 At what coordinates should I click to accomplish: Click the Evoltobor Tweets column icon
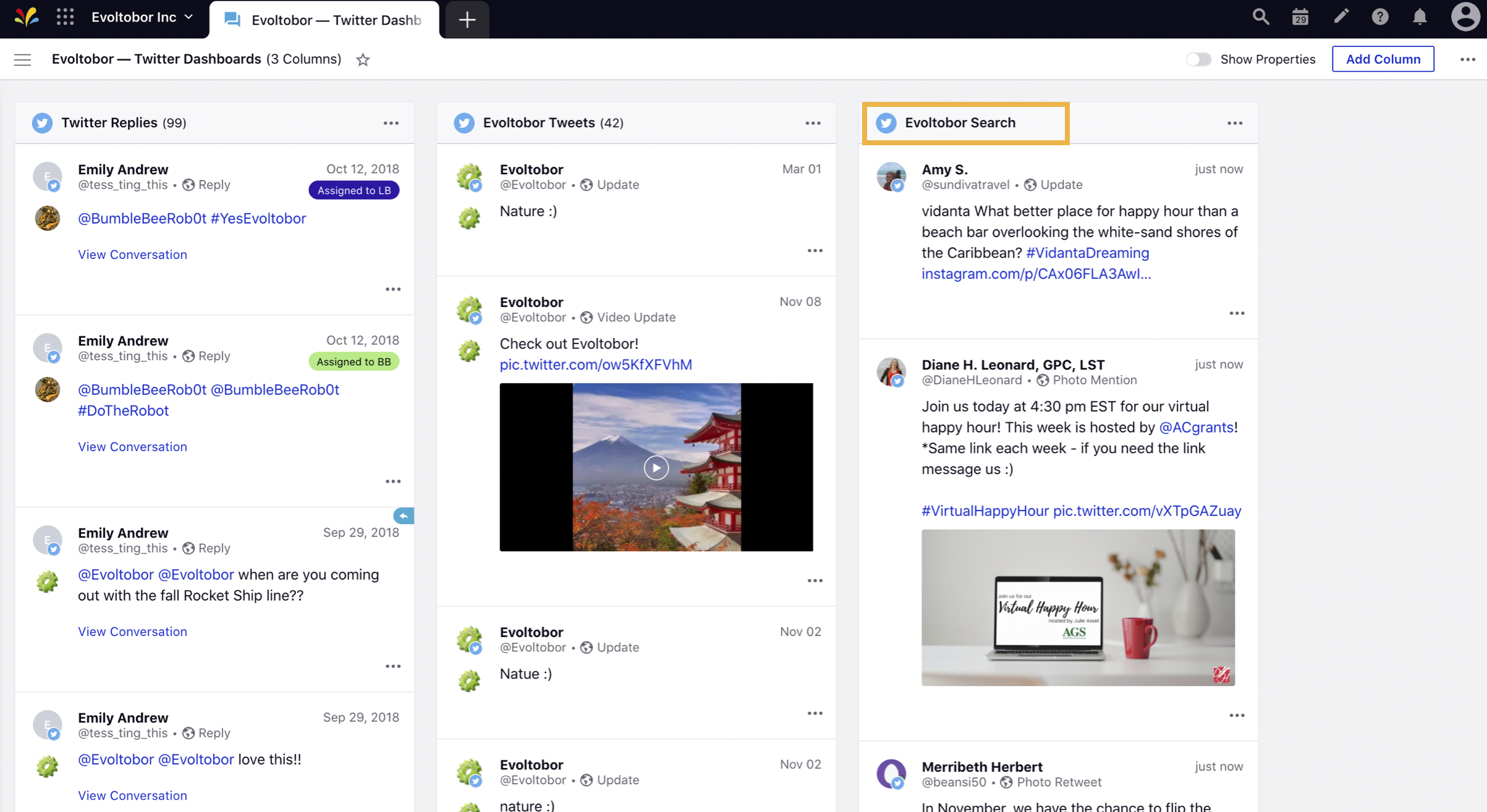coord(462,122)
